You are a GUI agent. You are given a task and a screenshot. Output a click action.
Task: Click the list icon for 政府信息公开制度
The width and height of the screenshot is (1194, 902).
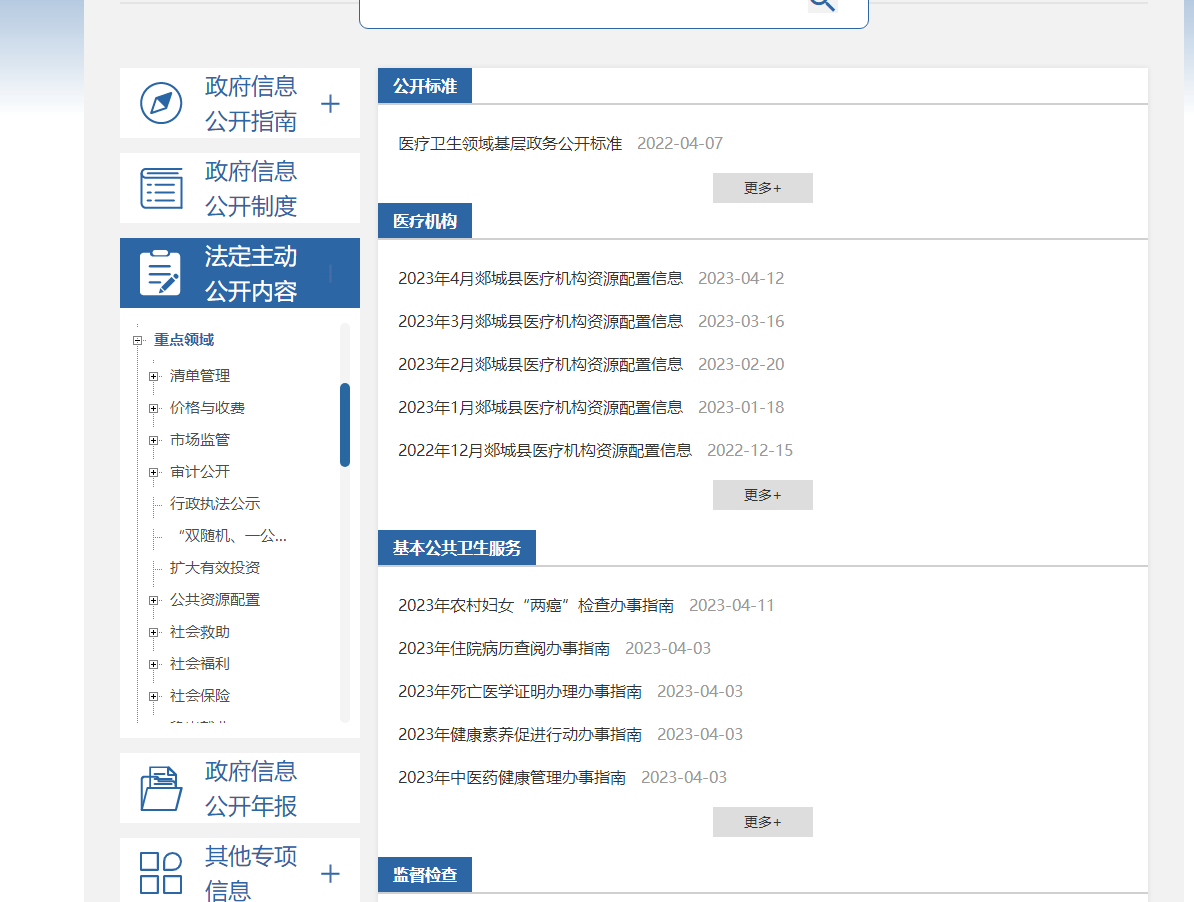click(161, 188)
